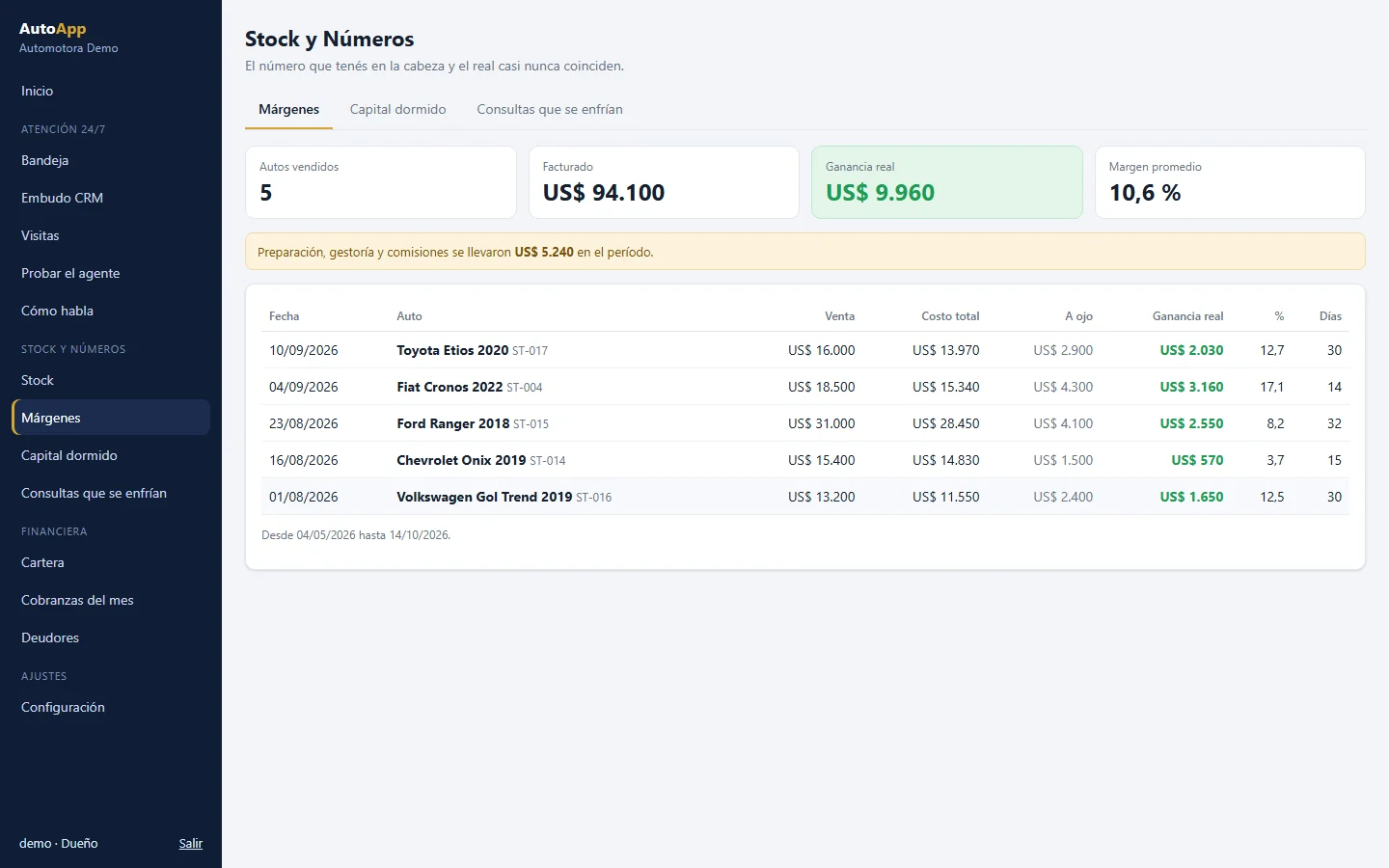Click the Días column header

click(x=1331, y=316)
